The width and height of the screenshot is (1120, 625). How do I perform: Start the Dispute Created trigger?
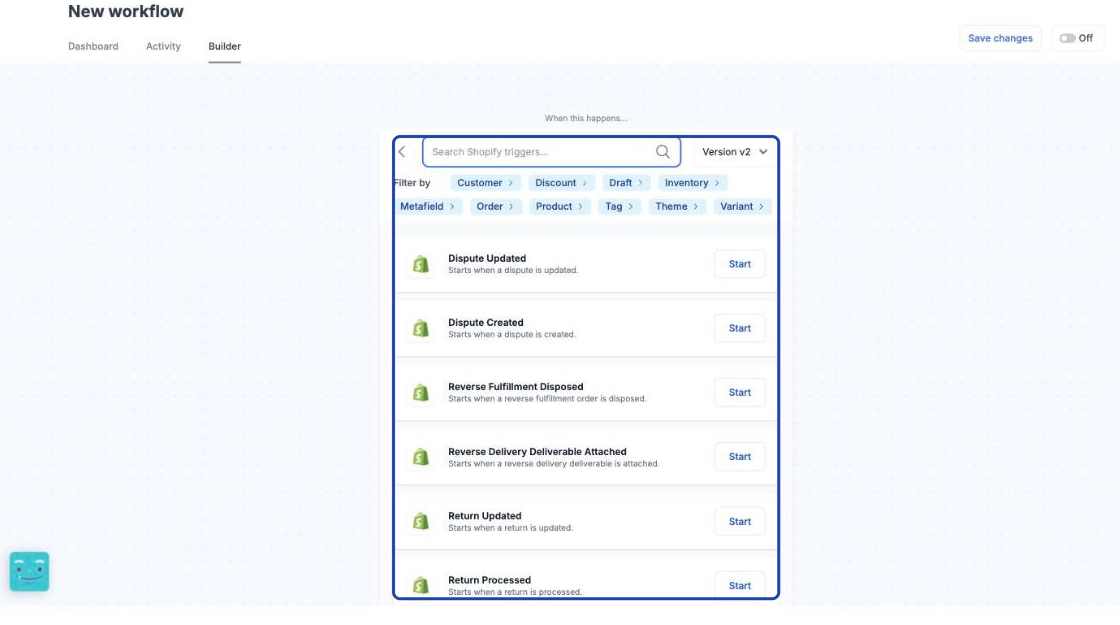[739, 329]
